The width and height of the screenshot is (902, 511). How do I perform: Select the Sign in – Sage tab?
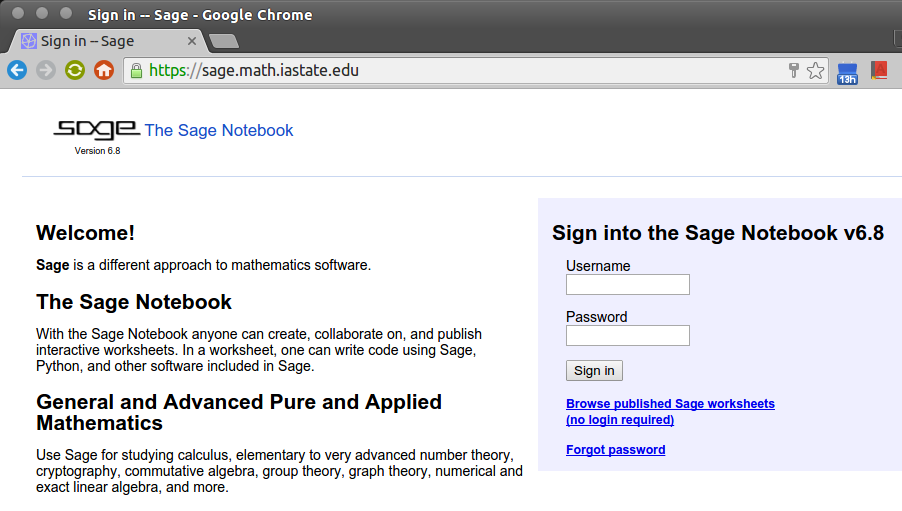[106, 41]
